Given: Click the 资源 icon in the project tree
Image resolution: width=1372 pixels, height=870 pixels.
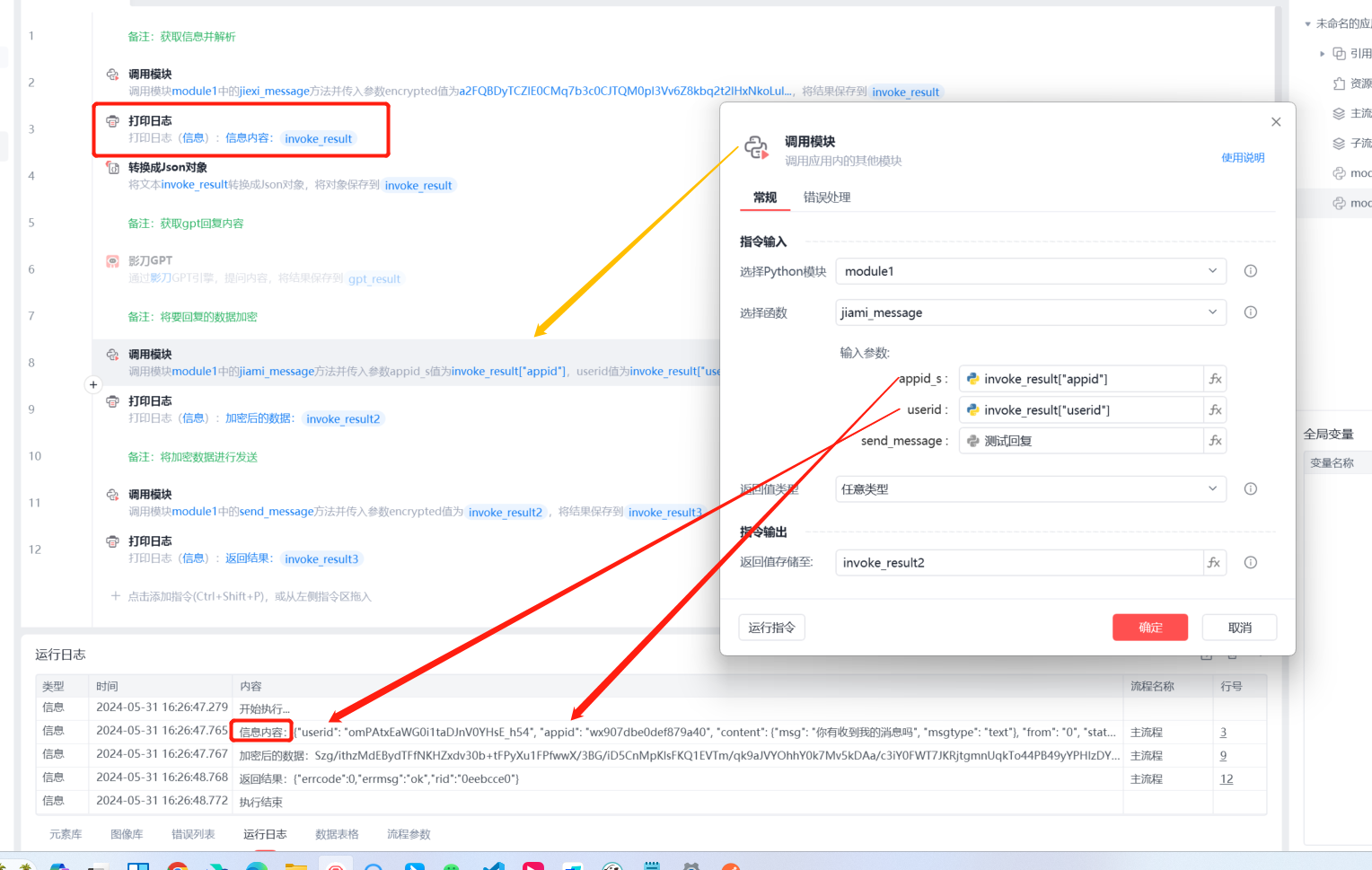Looking at the screenshot, I should pos(1339,83).
